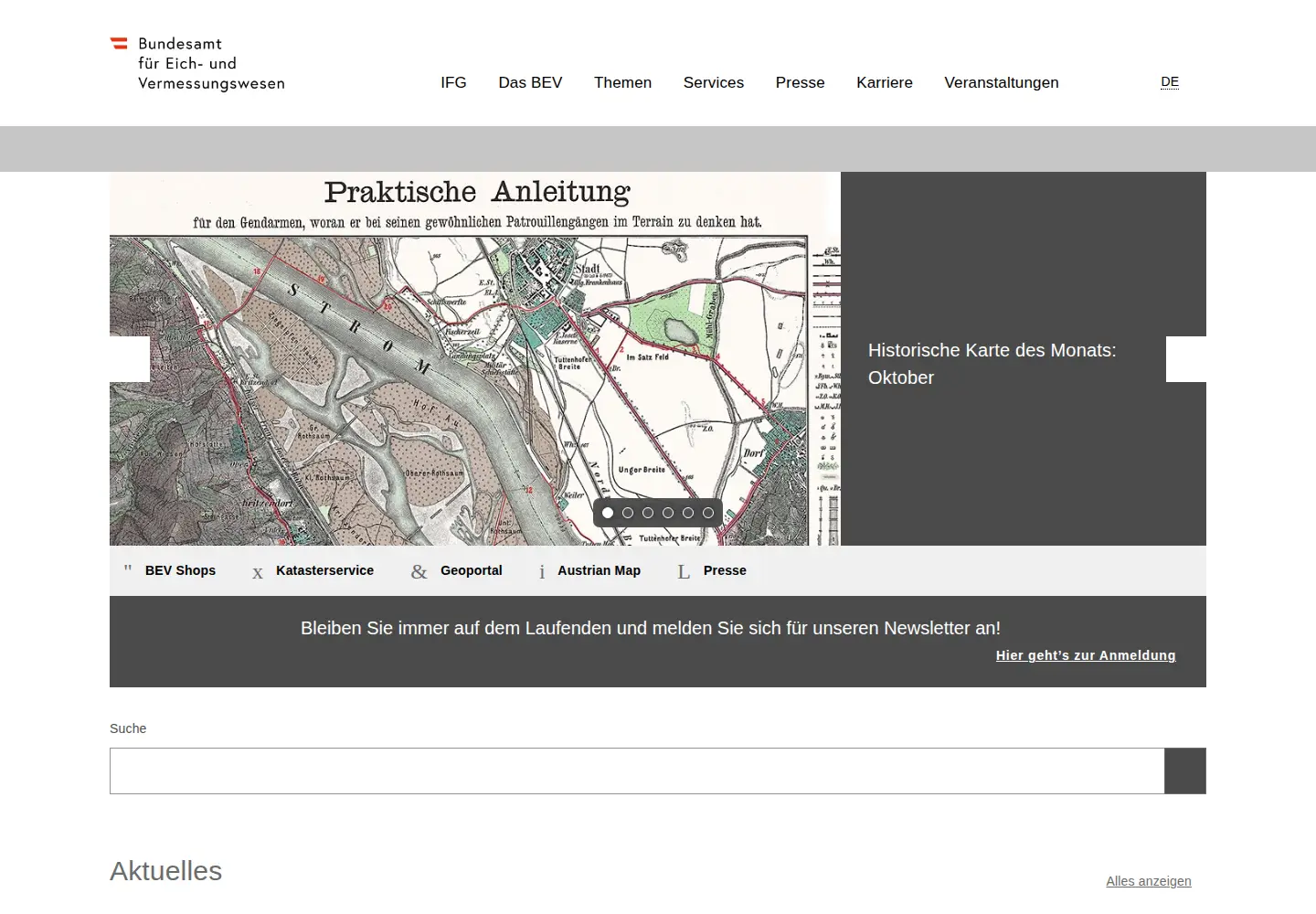Image resolution: width=1316 pixels, height=914 pixels.
Task: Open the IFG menu item
Action: pyautogui.click(x=453, y=82)
